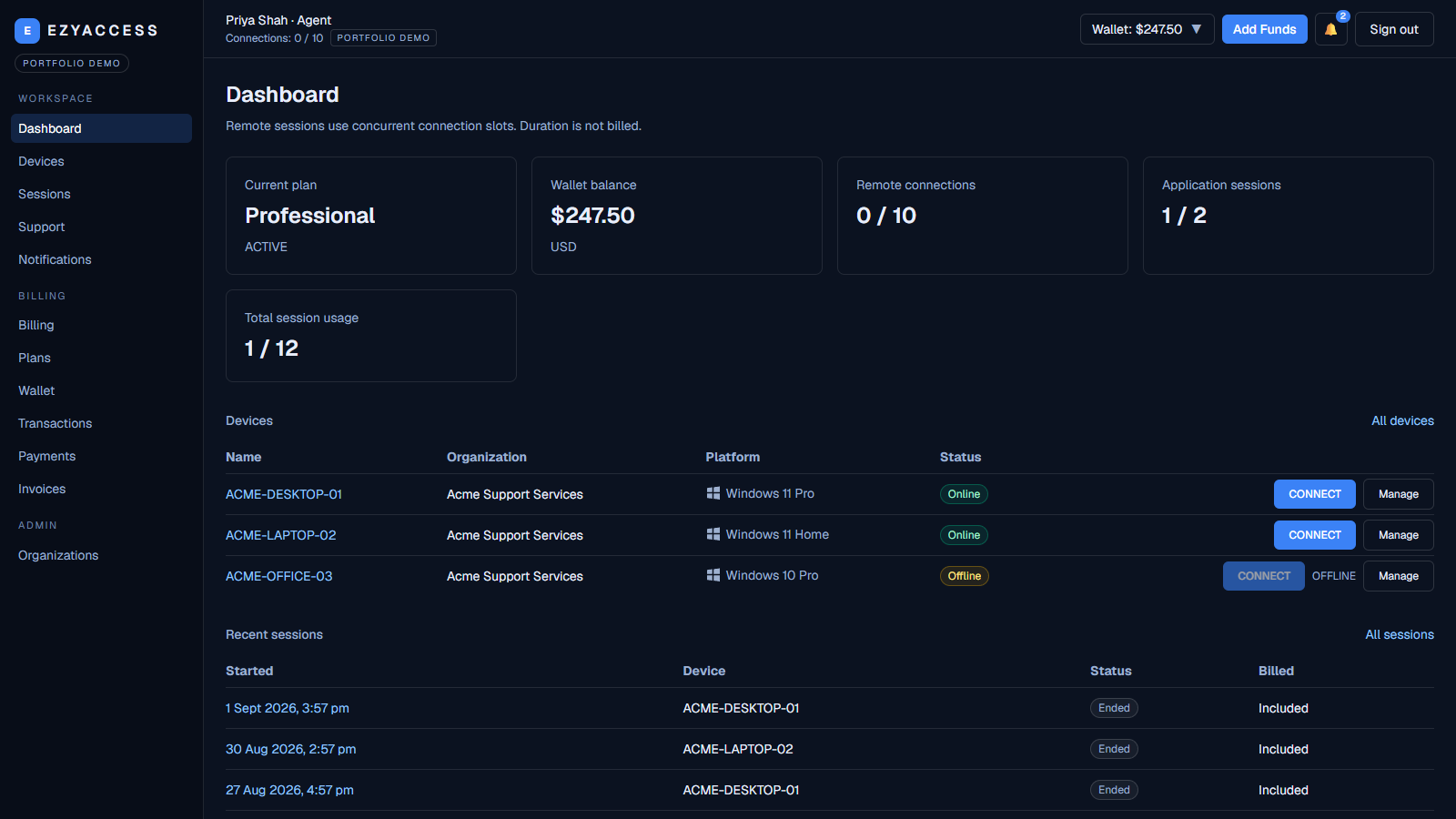Open the Wallet $247.50 dropdown
The height and width of the screenshot is (819, 1456).
(x=1147, y=29)
